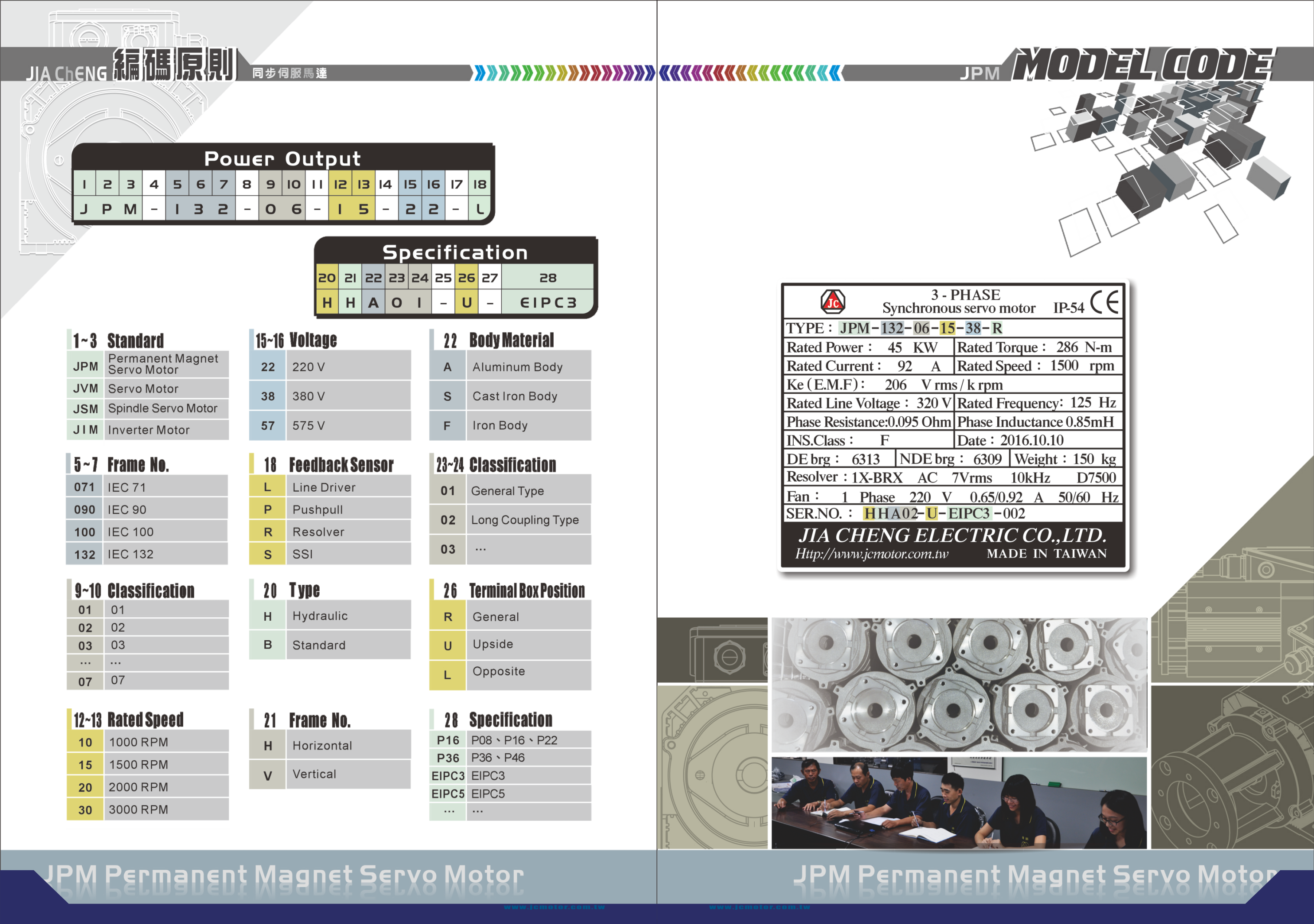
Task: Open the Http://www.jcmotor.com.tw link on nameplate
Action: [x=871, y=554]
